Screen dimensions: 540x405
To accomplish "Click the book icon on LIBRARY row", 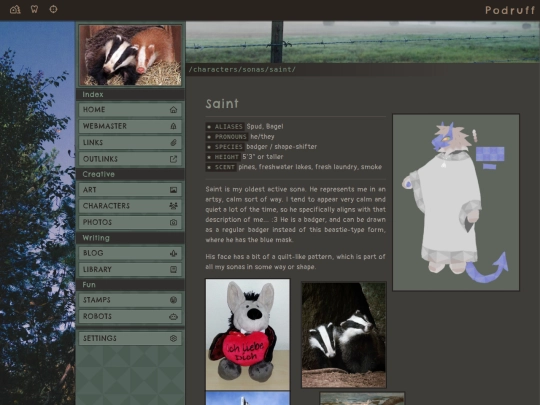I will 173,269.
